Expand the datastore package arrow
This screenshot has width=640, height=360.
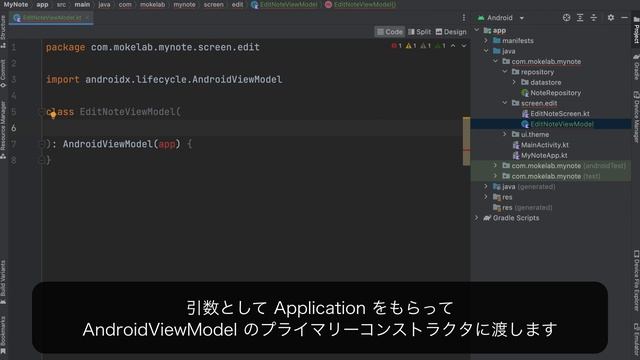click(x=514, y=82)
